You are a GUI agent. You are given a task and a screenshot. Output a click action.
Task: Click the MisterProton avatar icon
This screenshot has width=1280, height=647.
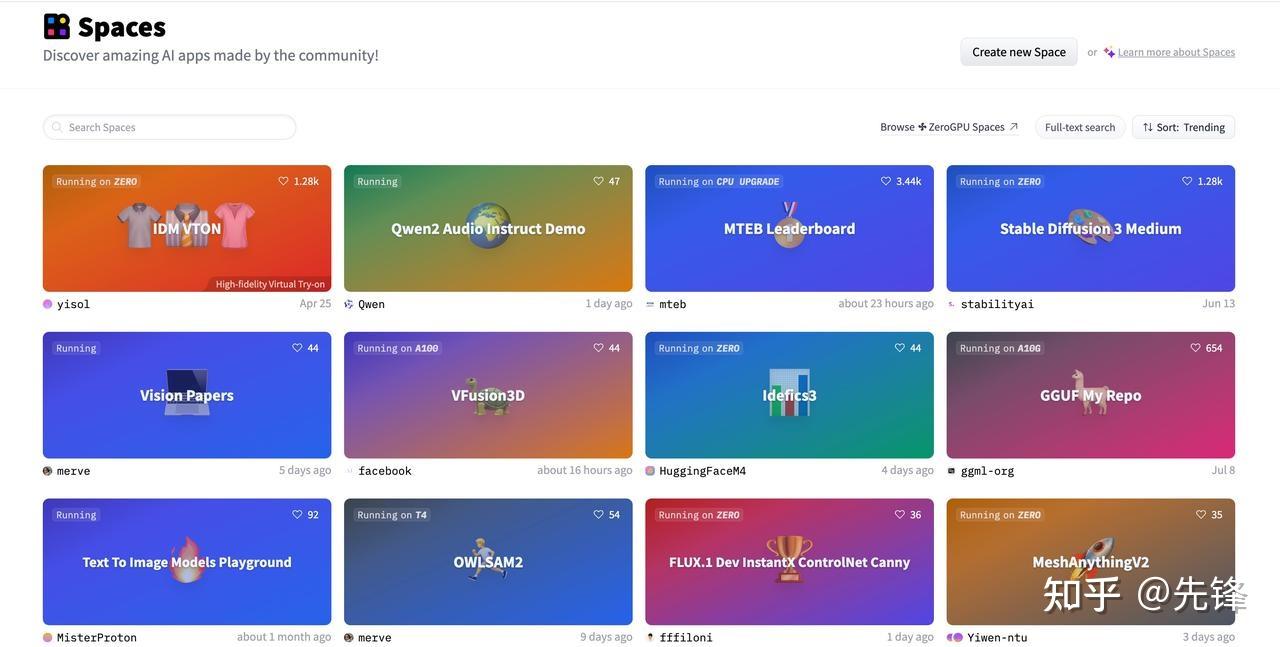click(48, 638)
